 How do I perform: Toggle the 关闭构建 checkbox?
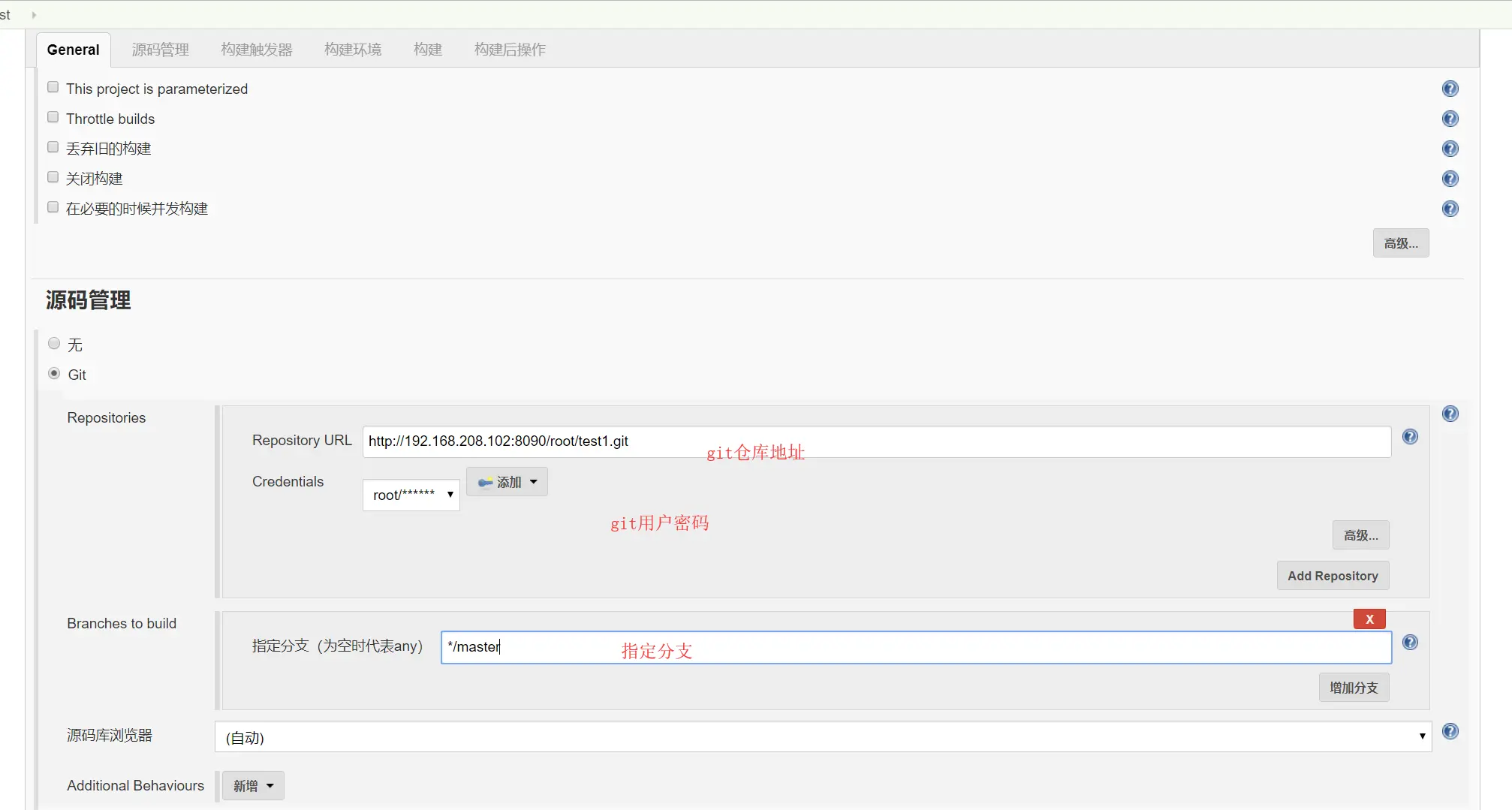[x=53, y=177]
